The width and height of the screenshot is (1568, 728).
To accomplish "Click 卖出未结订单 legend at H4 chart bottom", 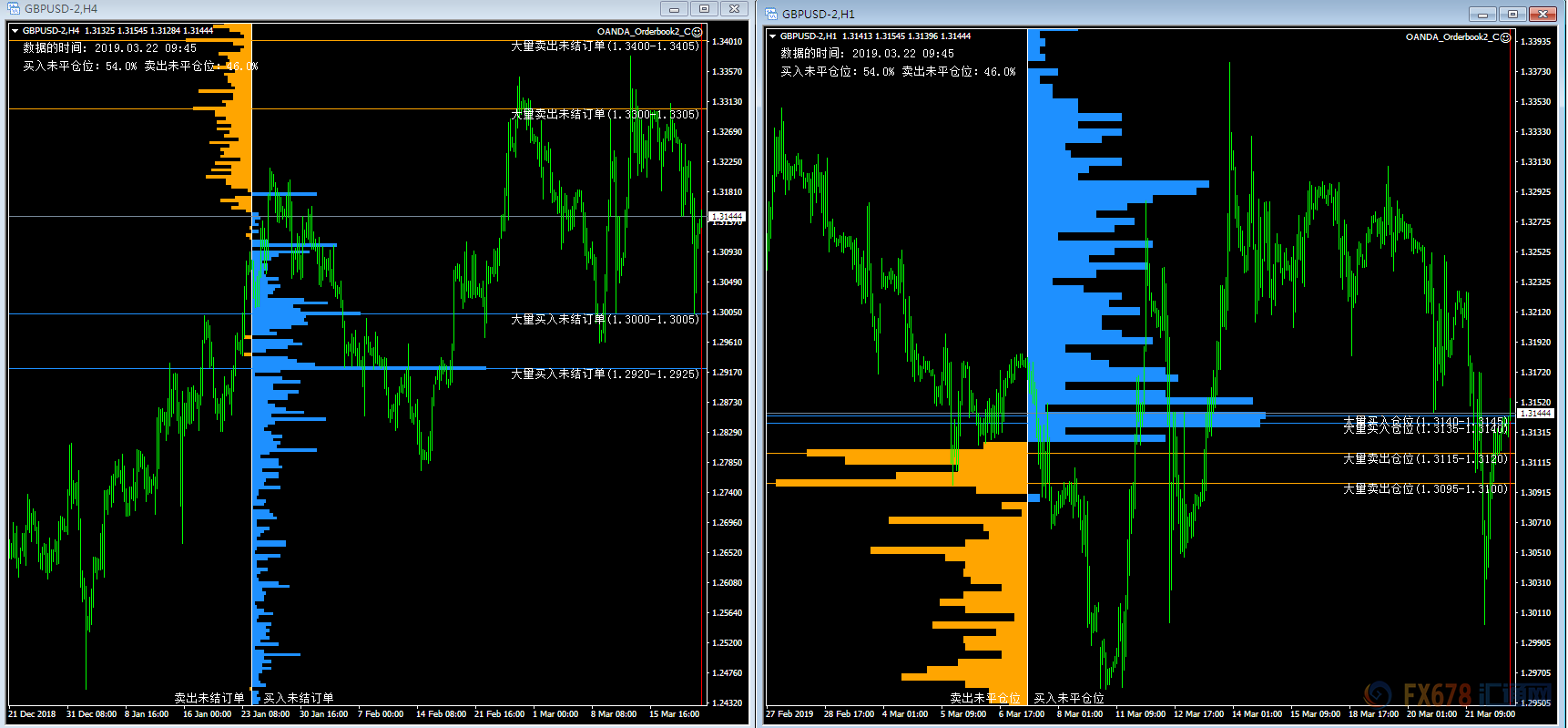I will 209,698.
